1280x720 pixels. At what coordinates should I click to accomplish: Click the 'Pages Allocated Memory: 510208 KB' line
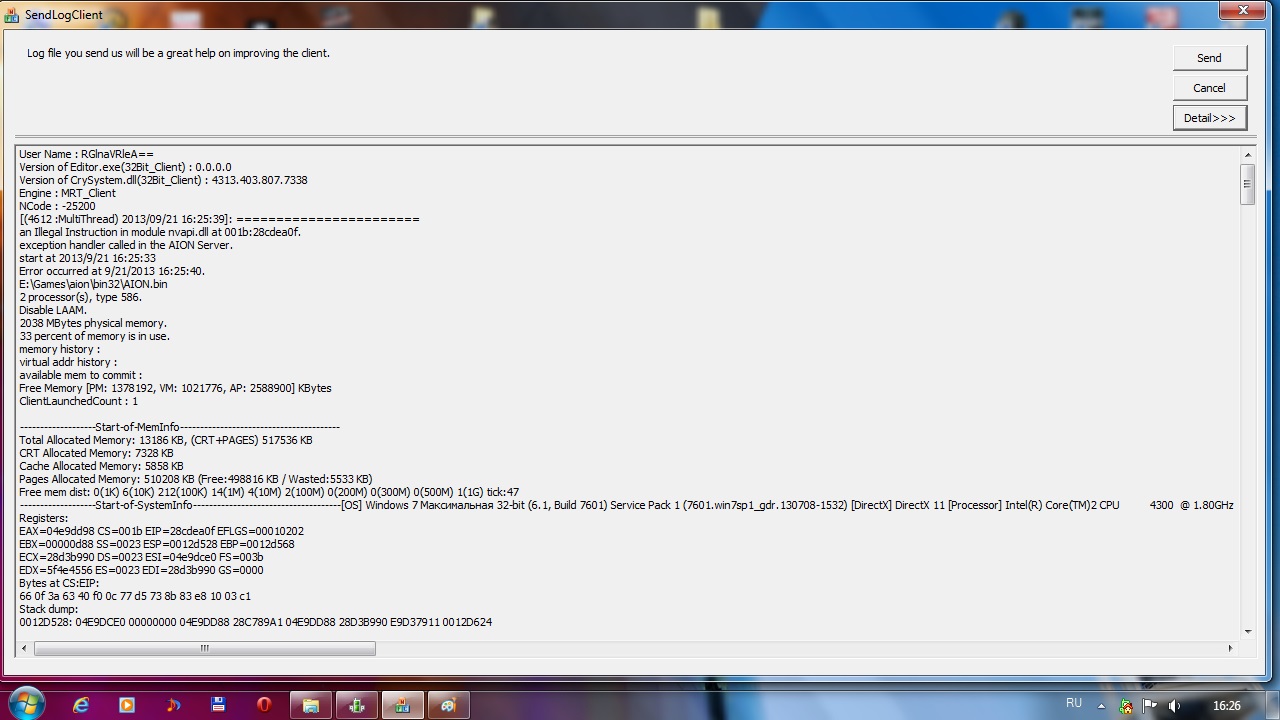point(195,479)
